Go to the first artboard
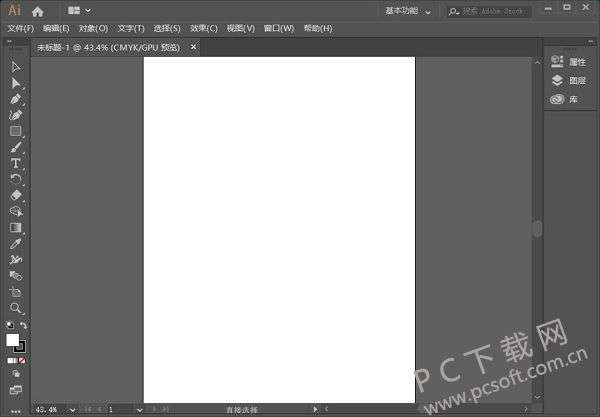This screenshot has height=417, width=600. [x=88, y=410]
